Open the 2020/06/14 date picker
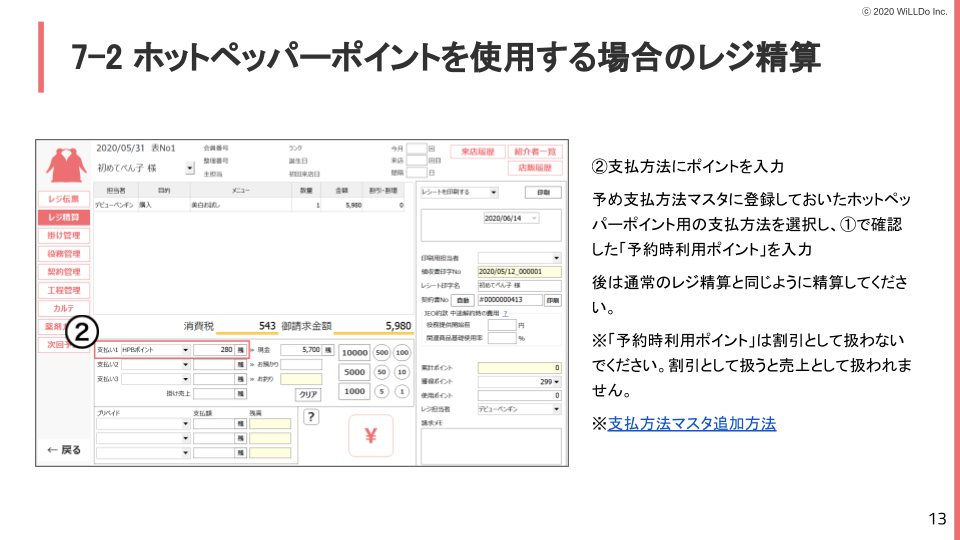This screenshot has width=960, height=540. 535,217
